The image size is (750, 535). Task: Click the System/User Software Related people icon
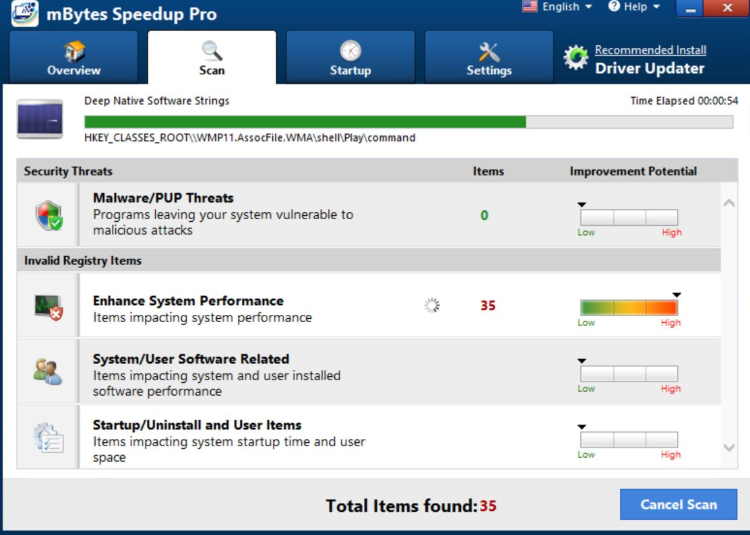(48, 372)
